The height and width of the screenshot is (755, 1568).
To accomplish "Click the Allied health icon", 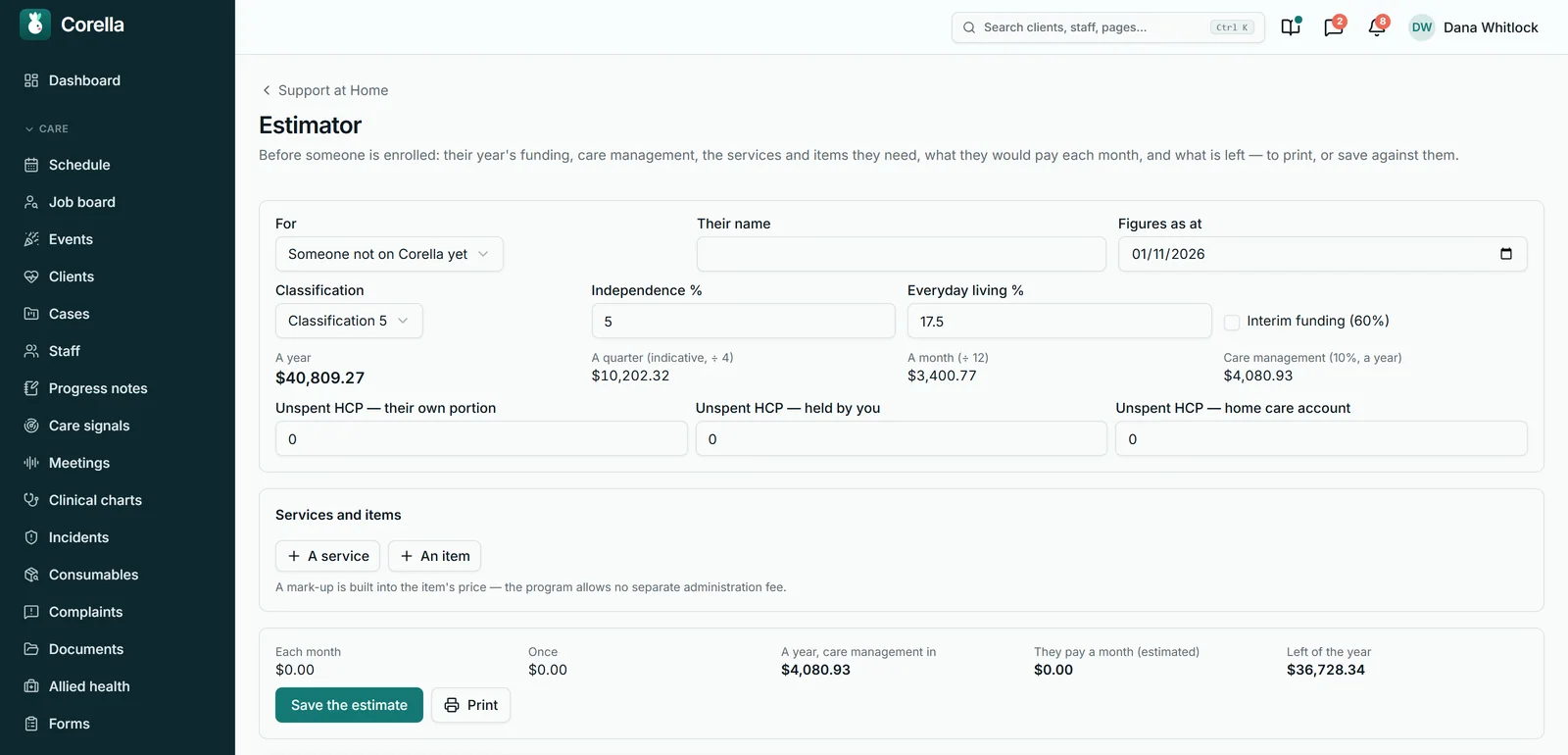I will click(x=31, y=686).
